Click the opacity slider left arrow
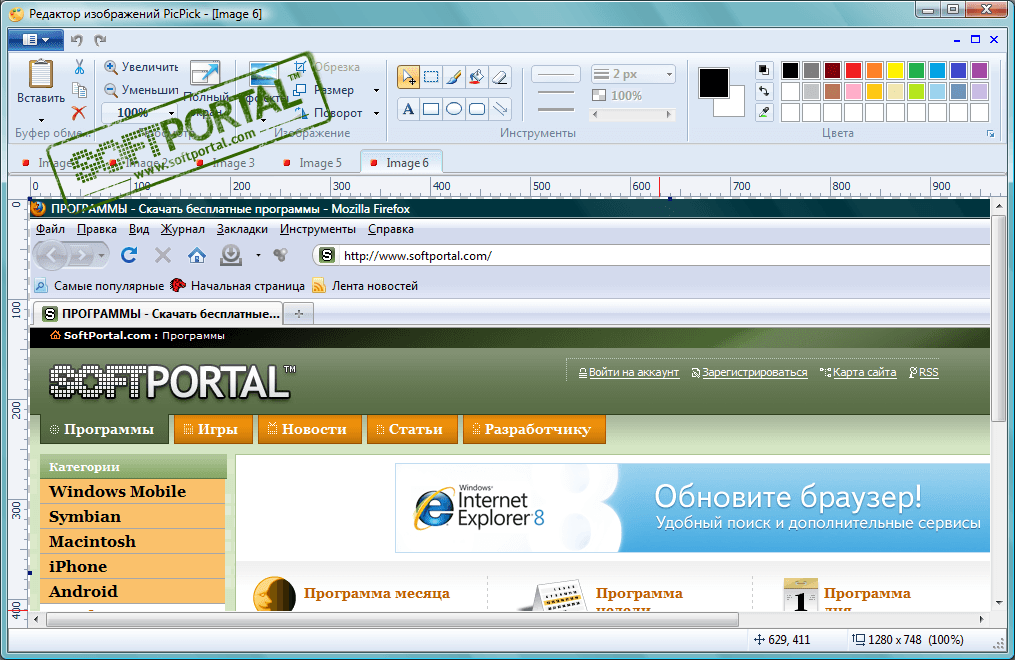Viewport: 1015px width, 660px height. pos(596,115)
